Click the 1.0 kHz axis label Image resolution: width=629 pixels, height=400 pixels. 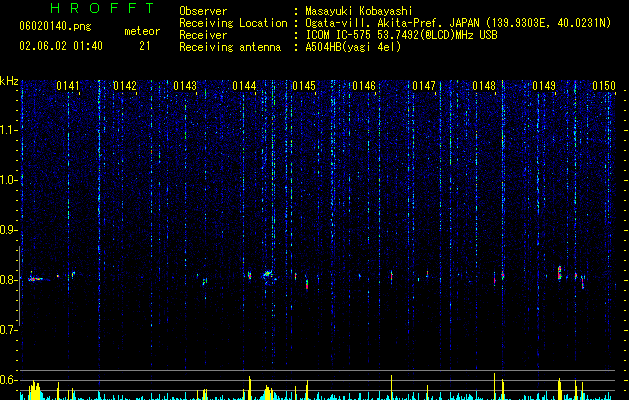pos(9,180)
